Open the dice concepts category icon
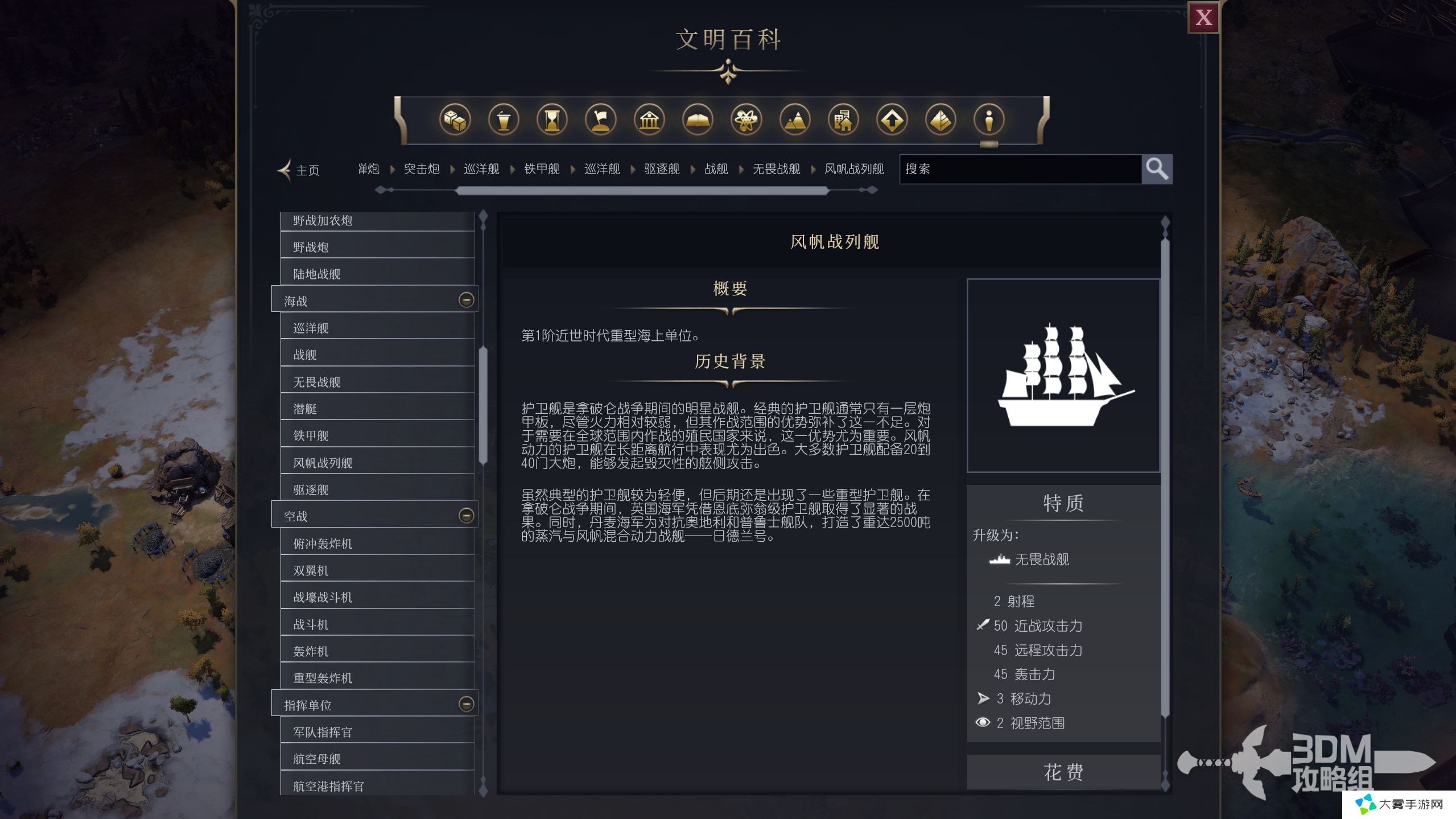This screenshot has height=819, width=1456. click(455, 120)
